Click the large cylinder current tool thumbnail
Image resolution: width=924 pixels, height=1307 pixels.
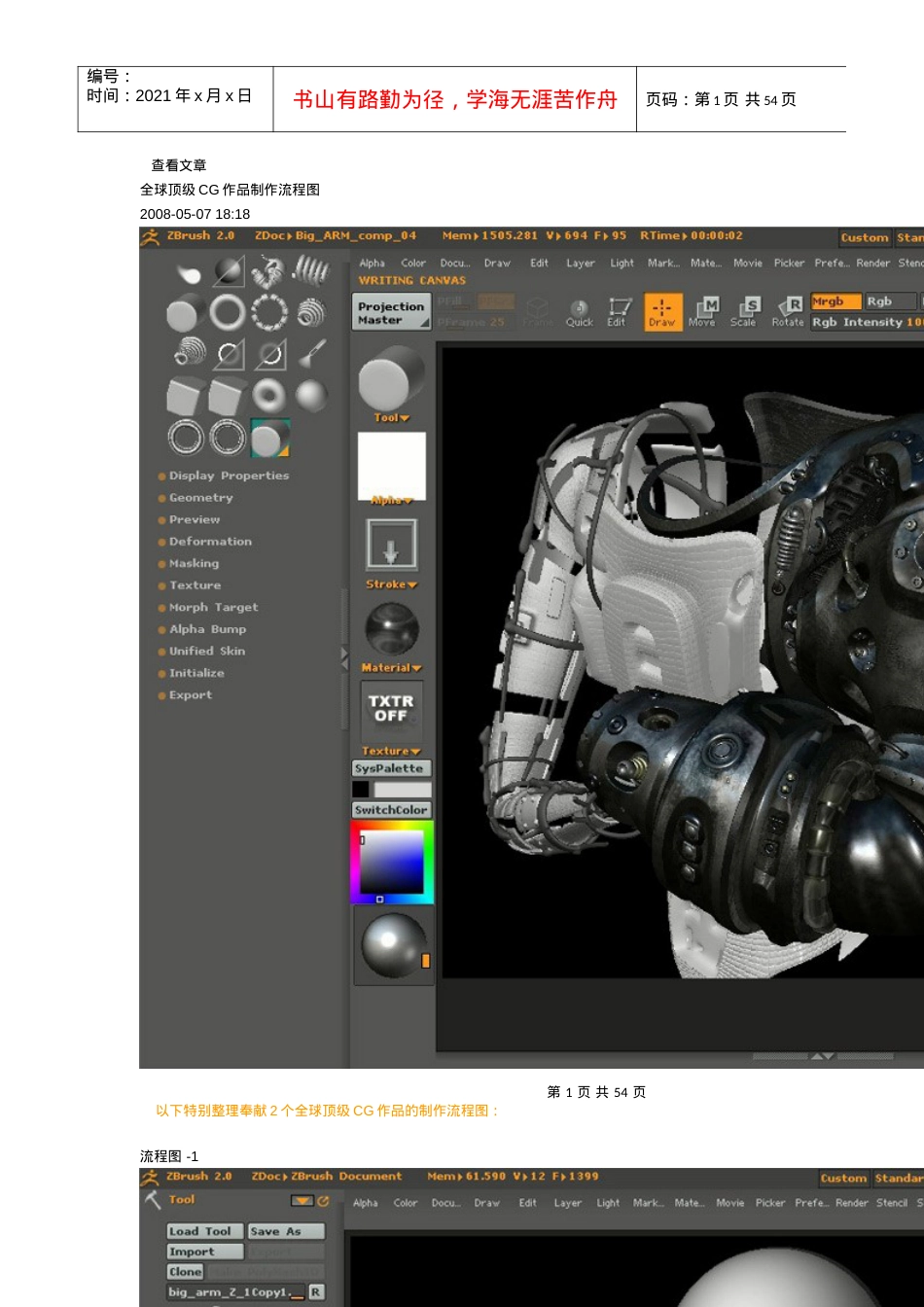tap(391, 379)
